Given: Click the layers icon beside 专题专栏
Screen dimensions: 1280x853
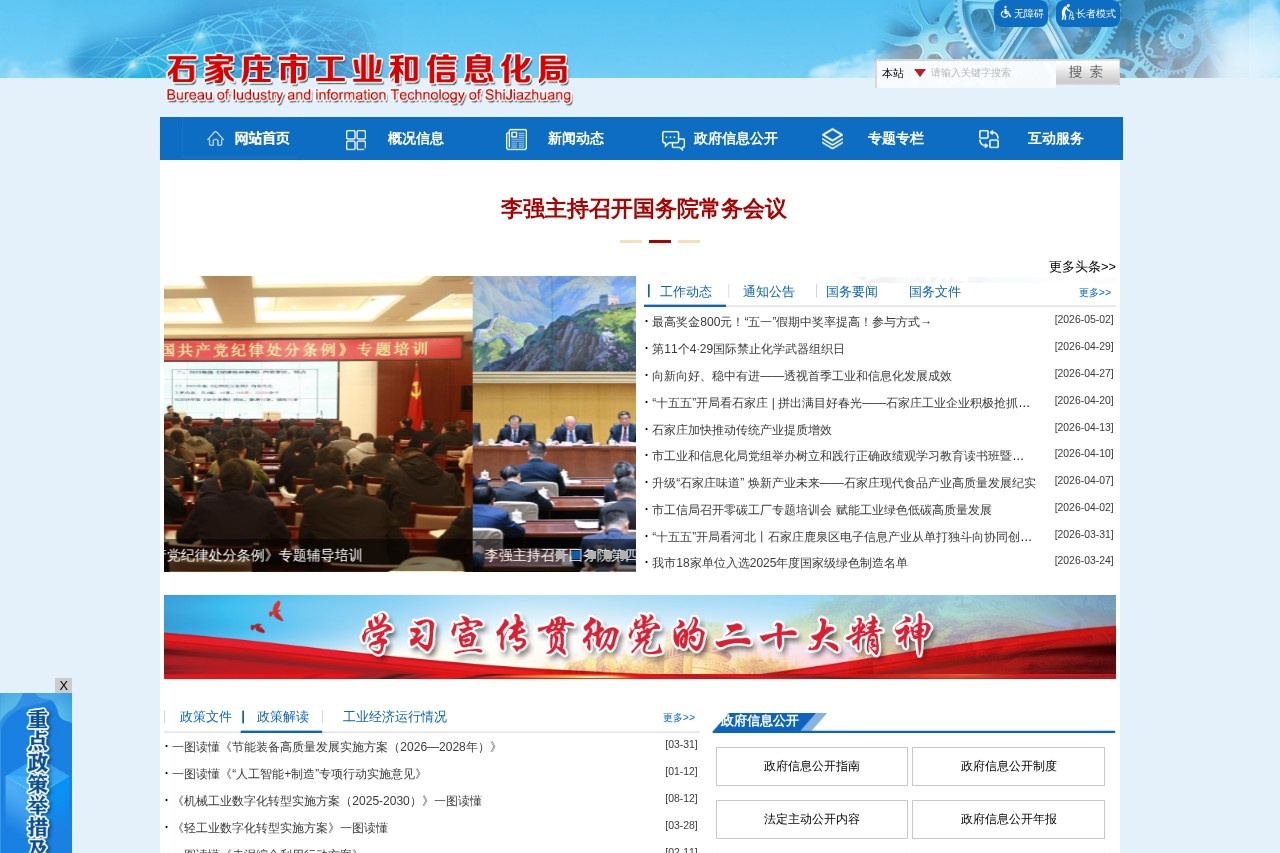Looking at the screenshot, I should (x=832, y=139).
